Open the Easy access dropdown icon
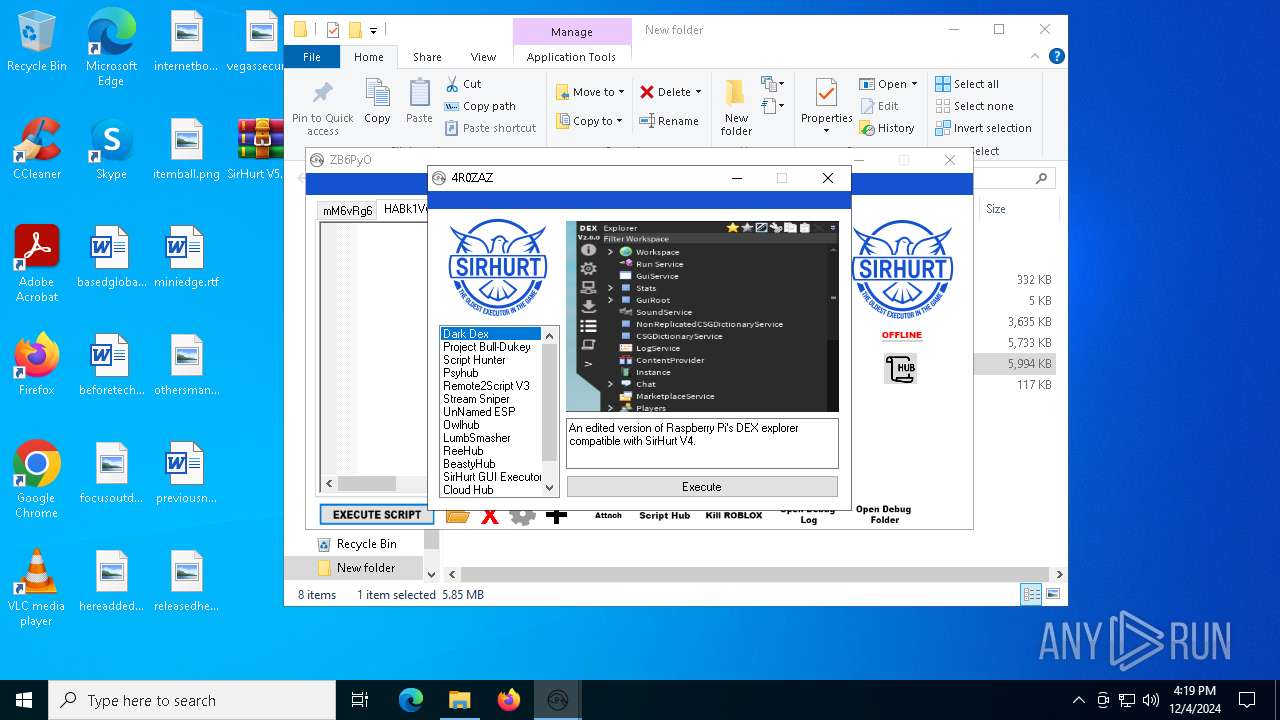This screenshot has height=720, width=1280. [772, 105]
